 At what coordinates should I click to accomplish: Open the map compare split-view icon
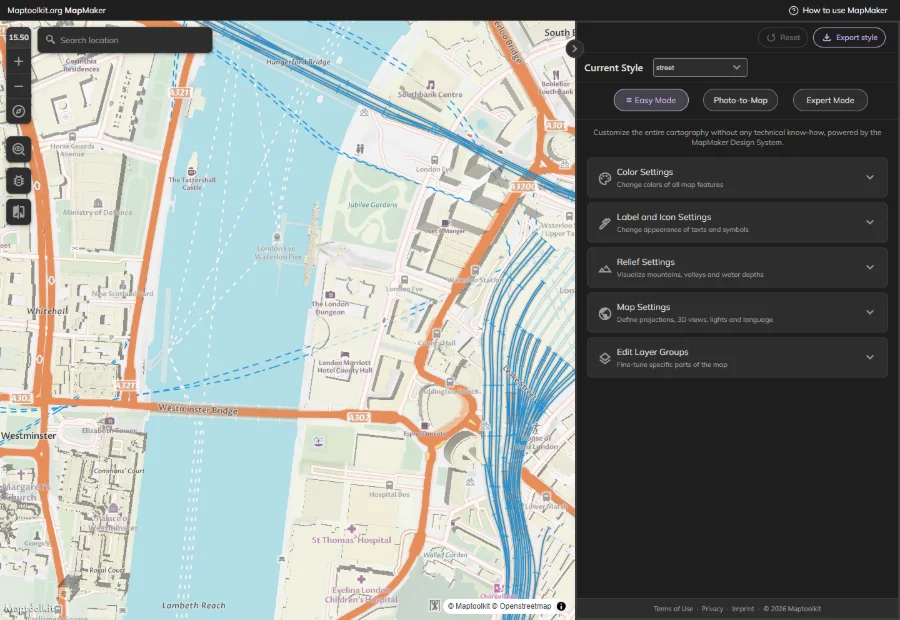point(18,212)
